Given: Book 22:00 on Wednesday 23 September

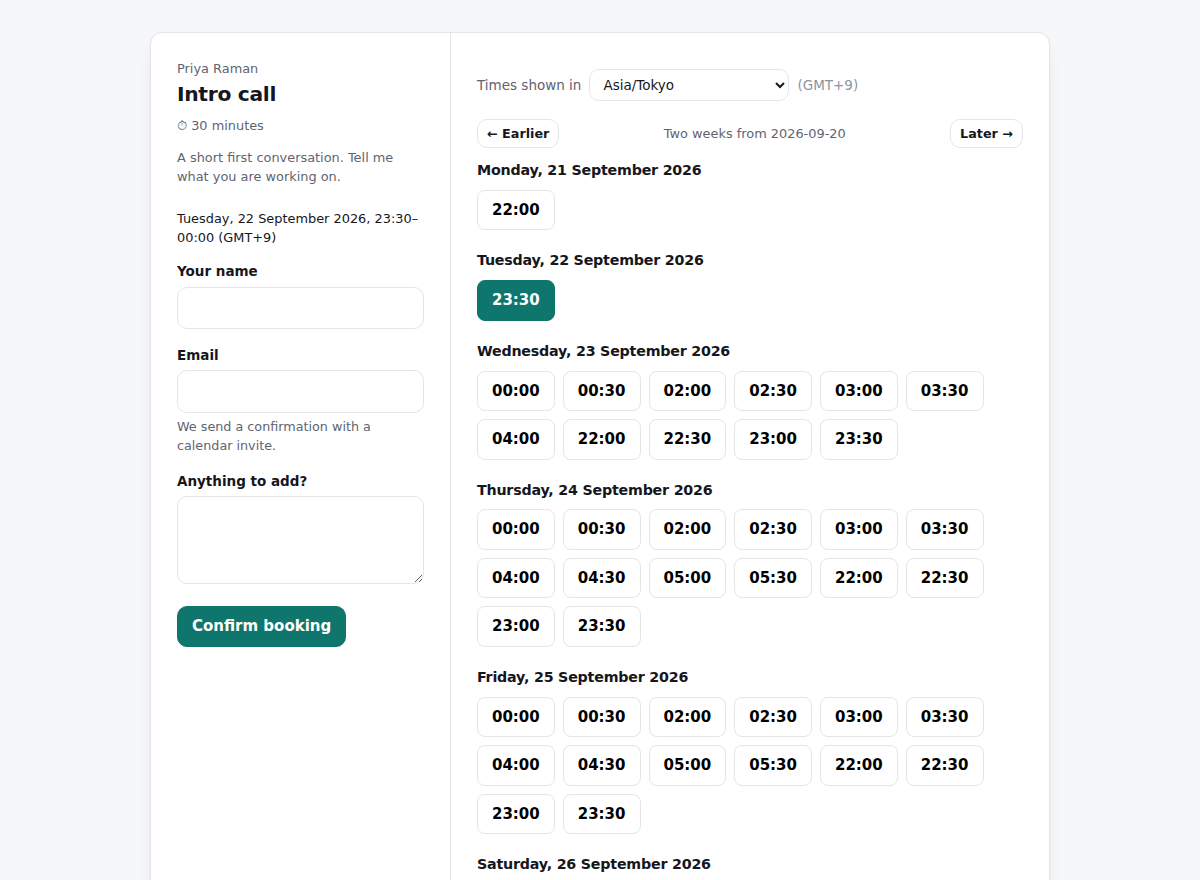Looking at the screenshot, I should pyautogui.click(x=602, y=439).
